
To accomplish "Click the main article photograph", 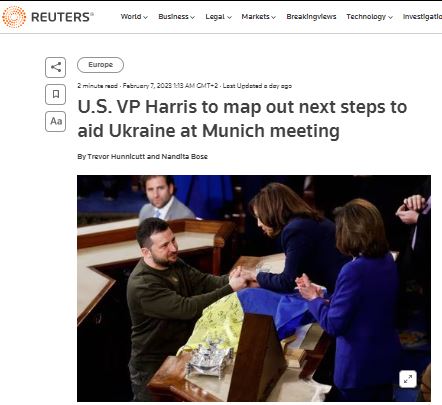I will point(254,288).
